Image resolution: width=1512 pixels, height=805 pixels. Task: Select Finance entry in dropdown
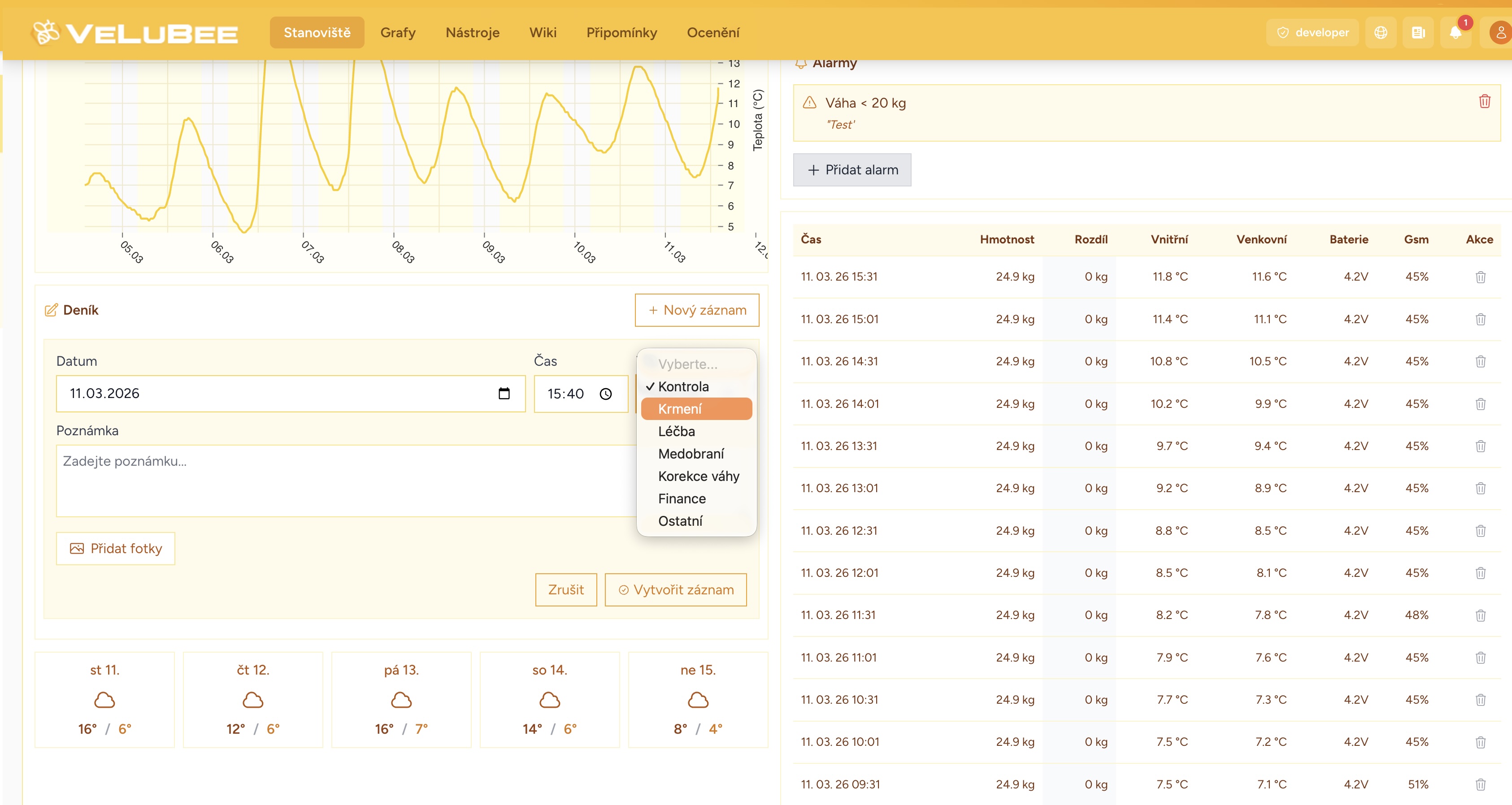tap(682, 498)
